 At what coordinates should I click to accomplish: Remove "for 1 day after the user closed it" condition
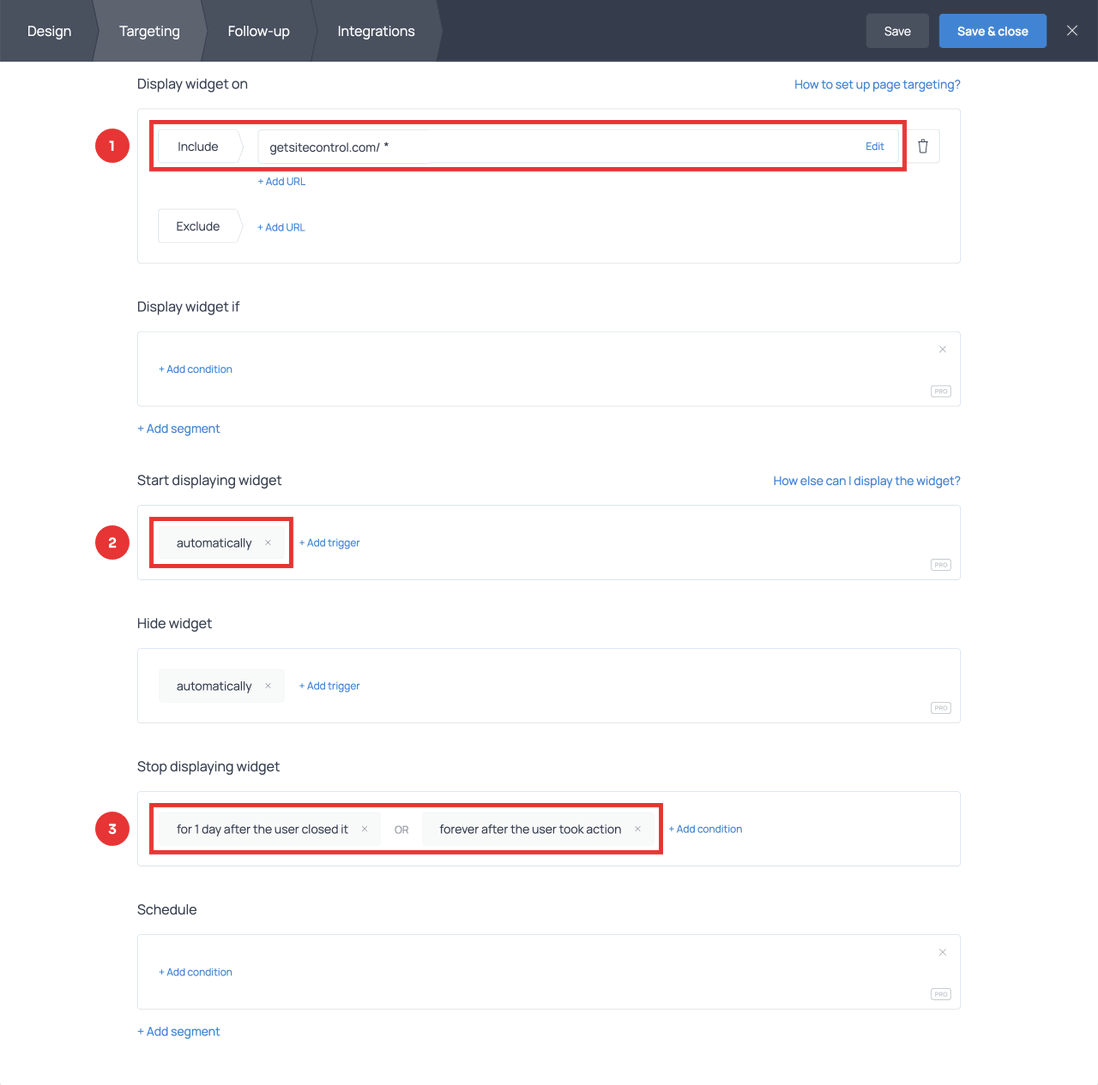pyautogui.click(x=364, y=828)
